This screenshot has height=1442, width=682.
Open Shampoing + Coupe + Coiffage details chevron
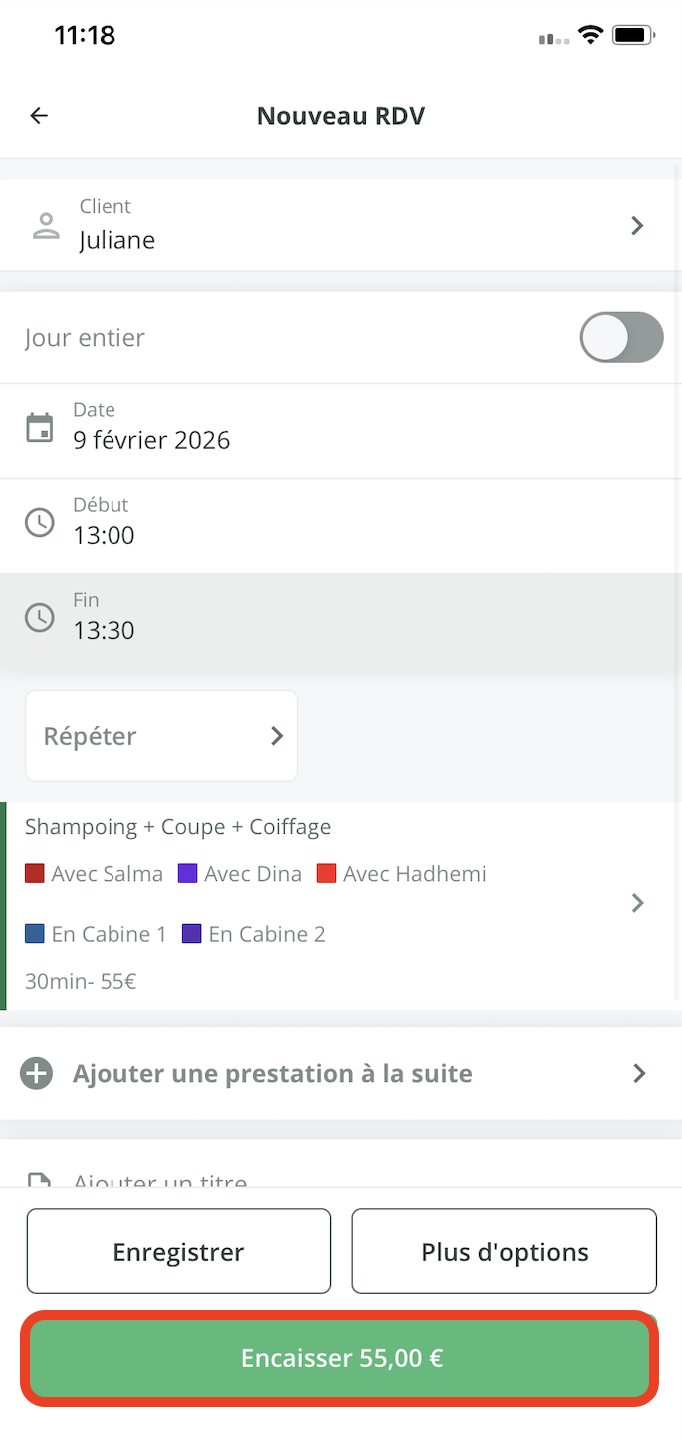(x=637, y=903)
